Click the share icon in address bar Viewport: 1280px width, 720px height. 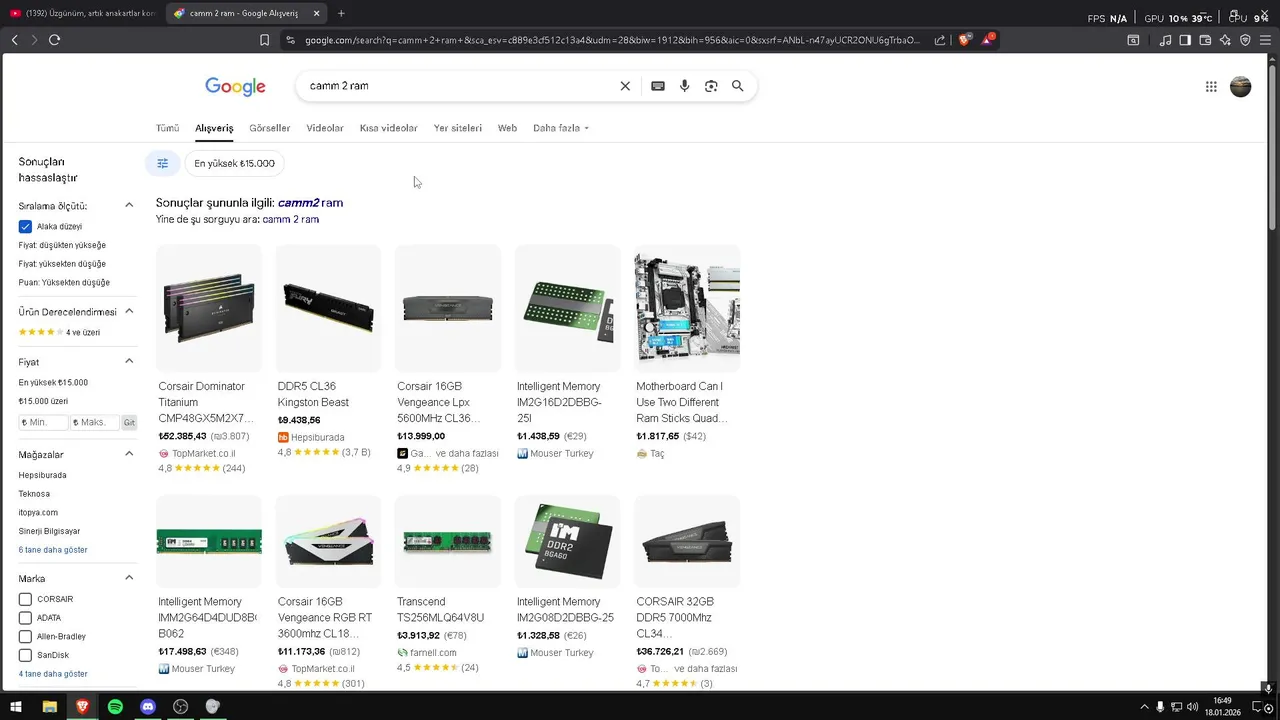(940, 40)
